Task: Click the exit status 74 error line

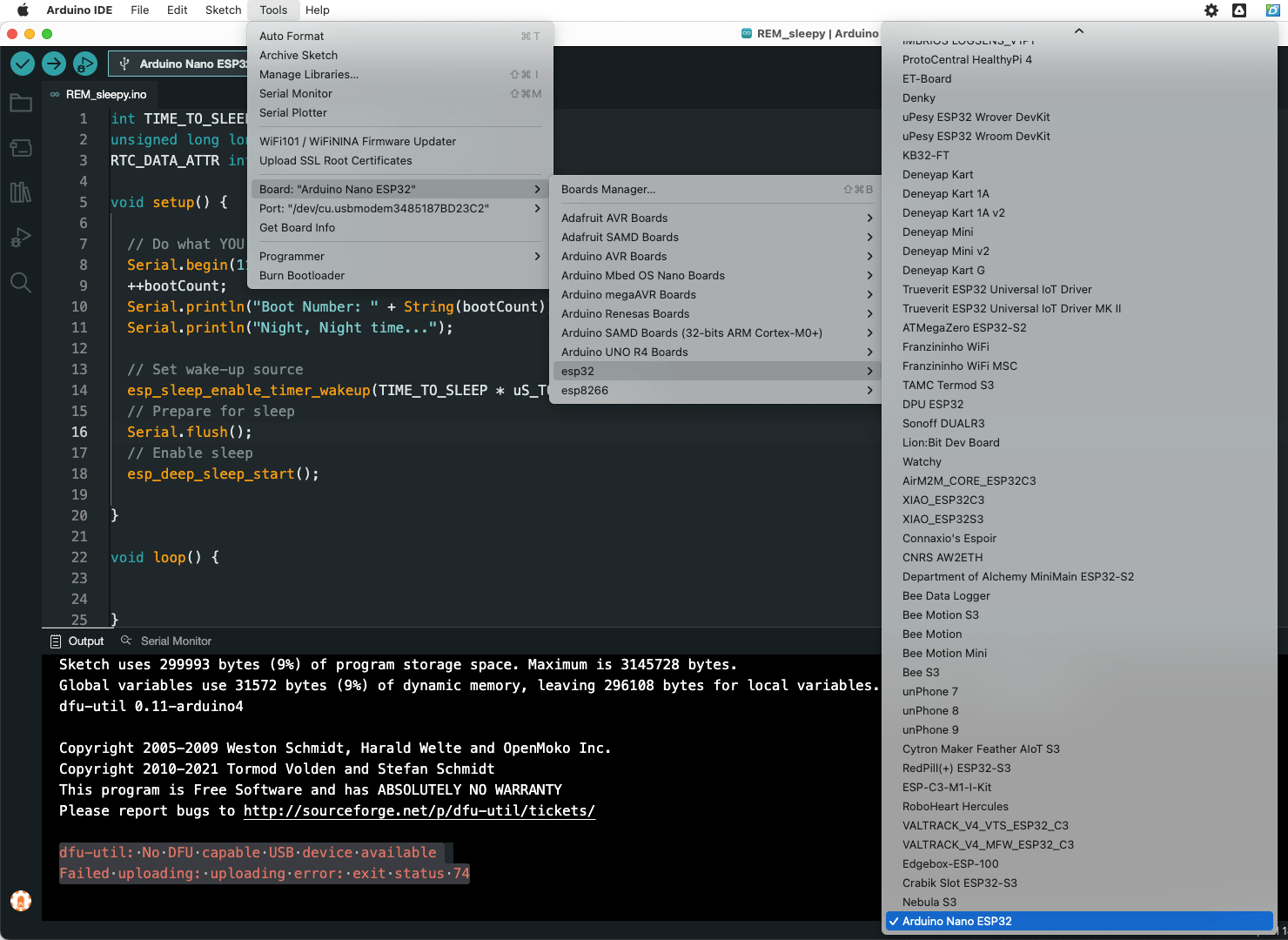Action: [x=265, y=873]
